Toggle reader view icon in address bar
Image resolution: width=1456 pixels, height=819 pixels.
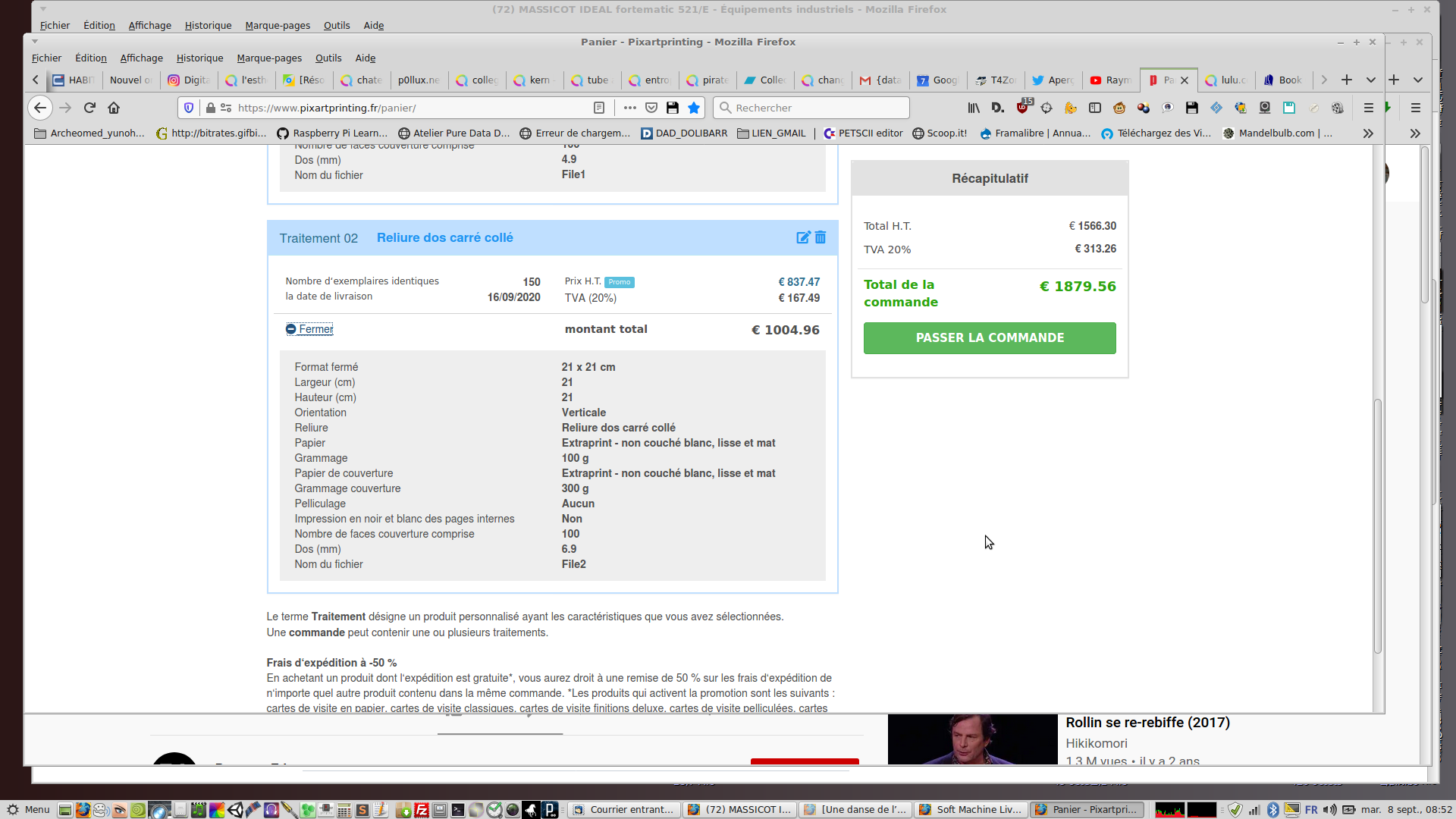click(x=599, y=108)
